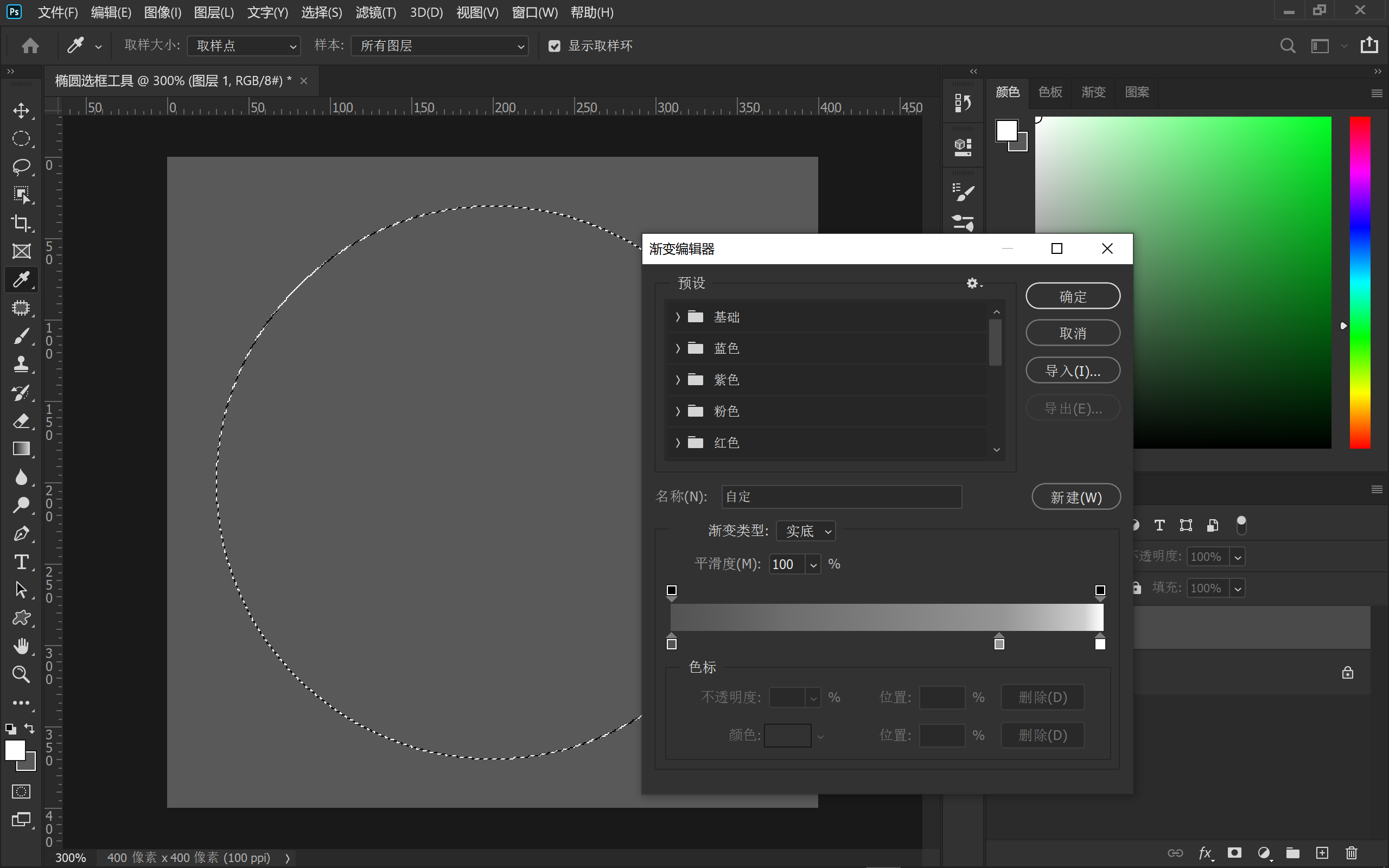Open the 滤镜(T) menu

pos(376,12)
